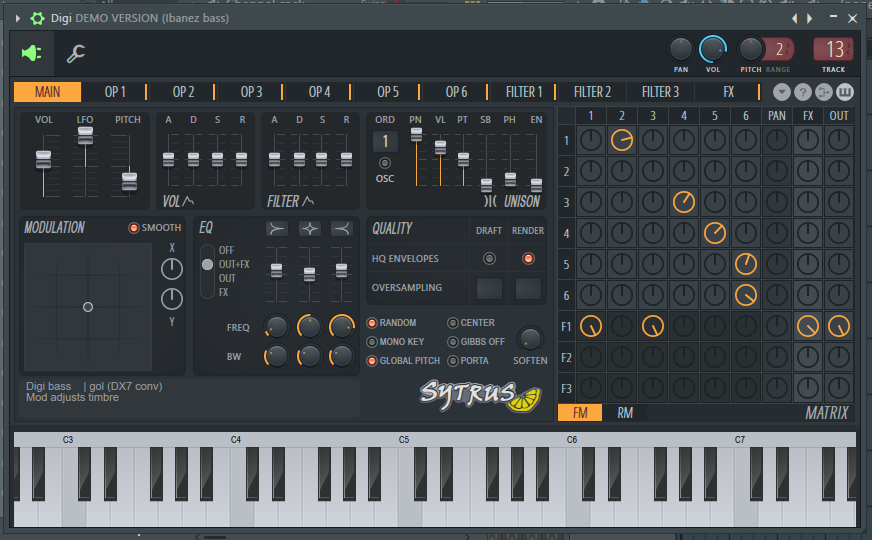
Task: Select the previous preset arrow
Action: pyautogui.click(x=795, y=18)
